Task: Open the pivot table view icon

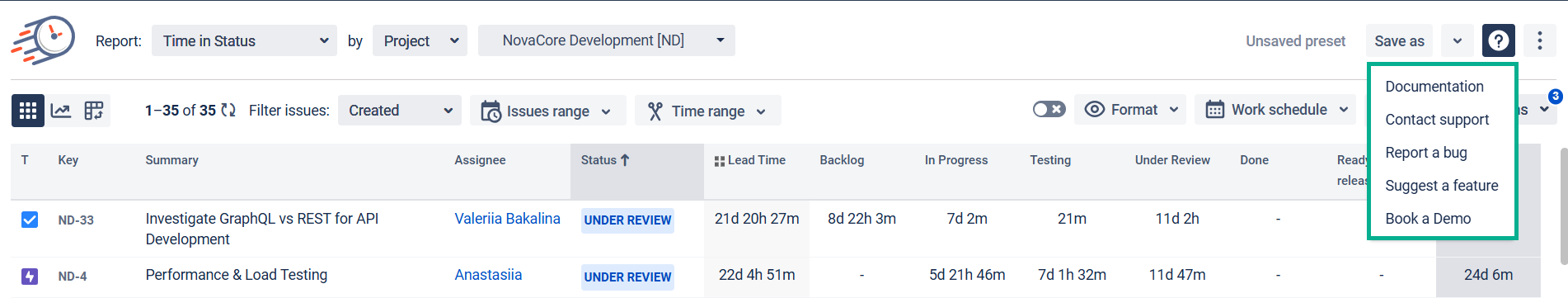Action: [x=94, y=110]
